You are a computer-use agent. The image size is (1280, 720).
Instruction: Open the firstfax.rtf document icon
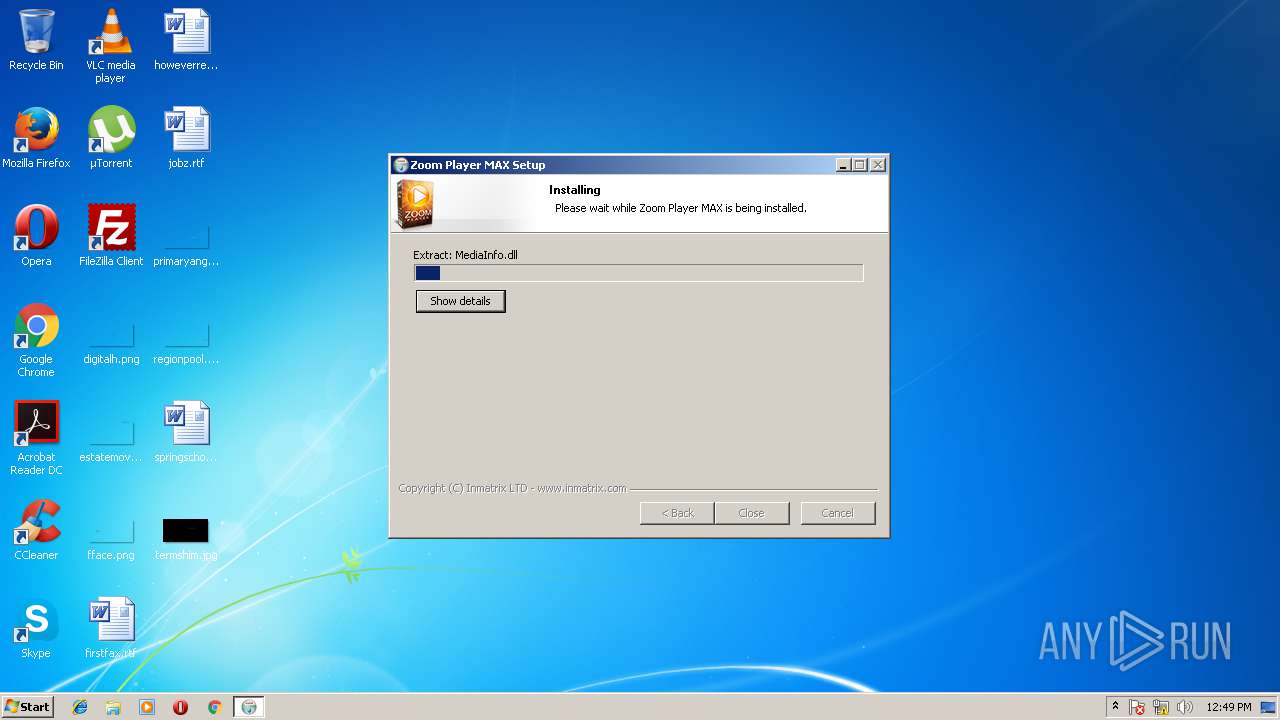[110, 628]
